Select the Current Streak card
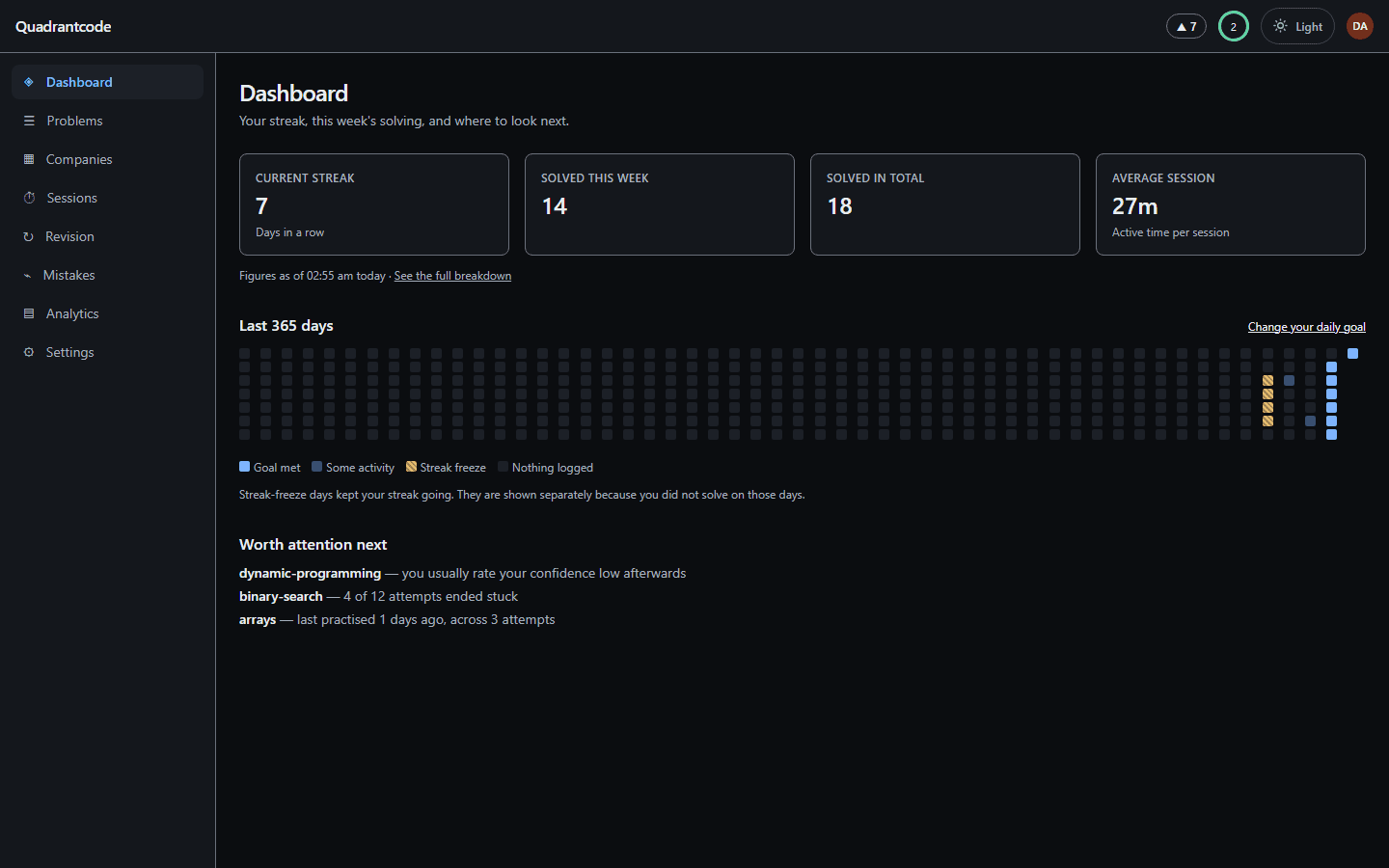The image size is (1389, 868). (374, 204)
